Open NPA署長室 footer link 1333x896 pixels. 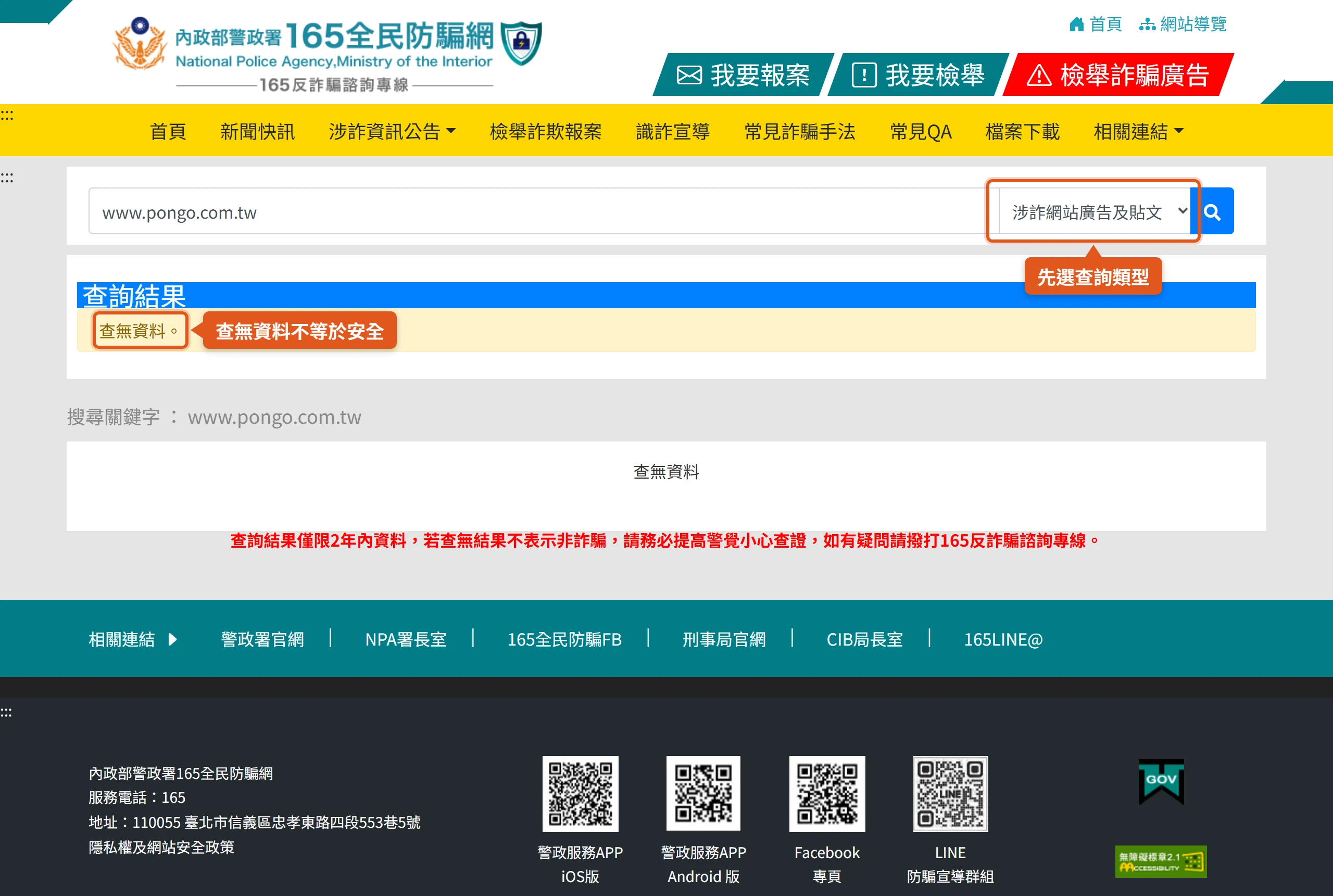point(406,639)
